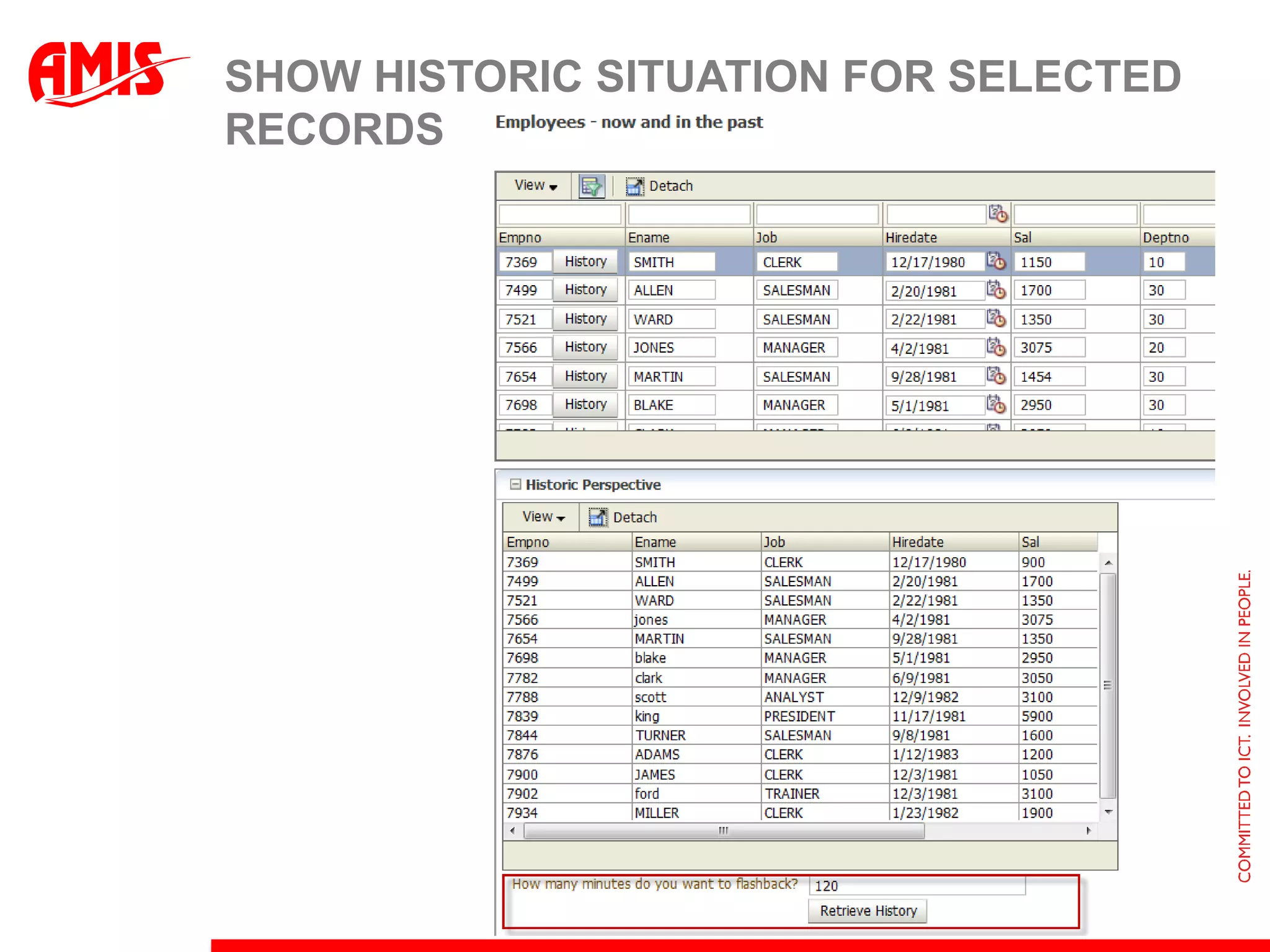Open date picker in the Hiredate filter row
This screenshot has width=1270, height=952.
pyautogui.click(x=997, y=214)
